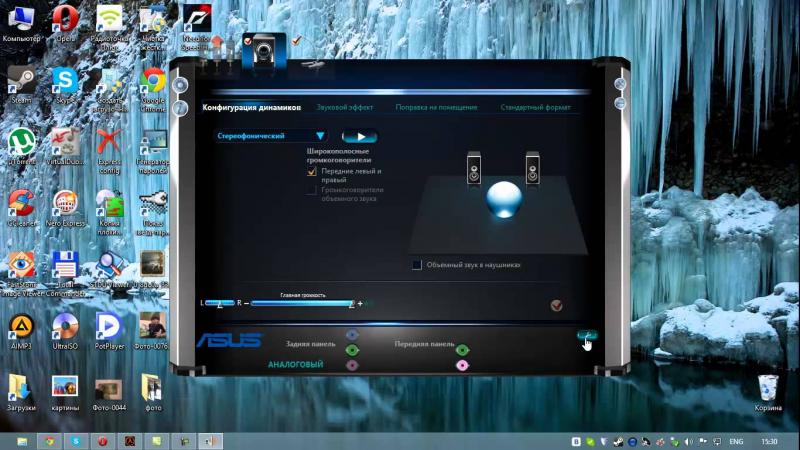The height and width of the screenshot is (450, 800).
Task: Click the main volume slider
Action: (x=302, y=304)
